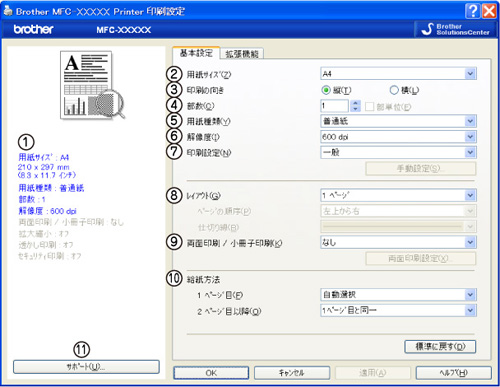This screenshot has height=387, width=500.
Task: Close the print settings dialog
Action: click(489, 11)
